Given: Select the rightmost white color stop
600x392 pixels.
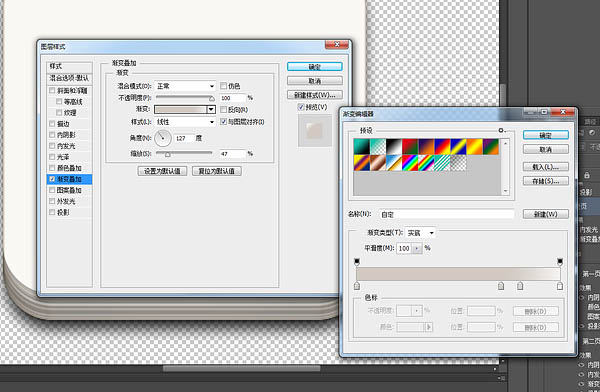Looking at the screenshot, I should click(x=560, y=286).
